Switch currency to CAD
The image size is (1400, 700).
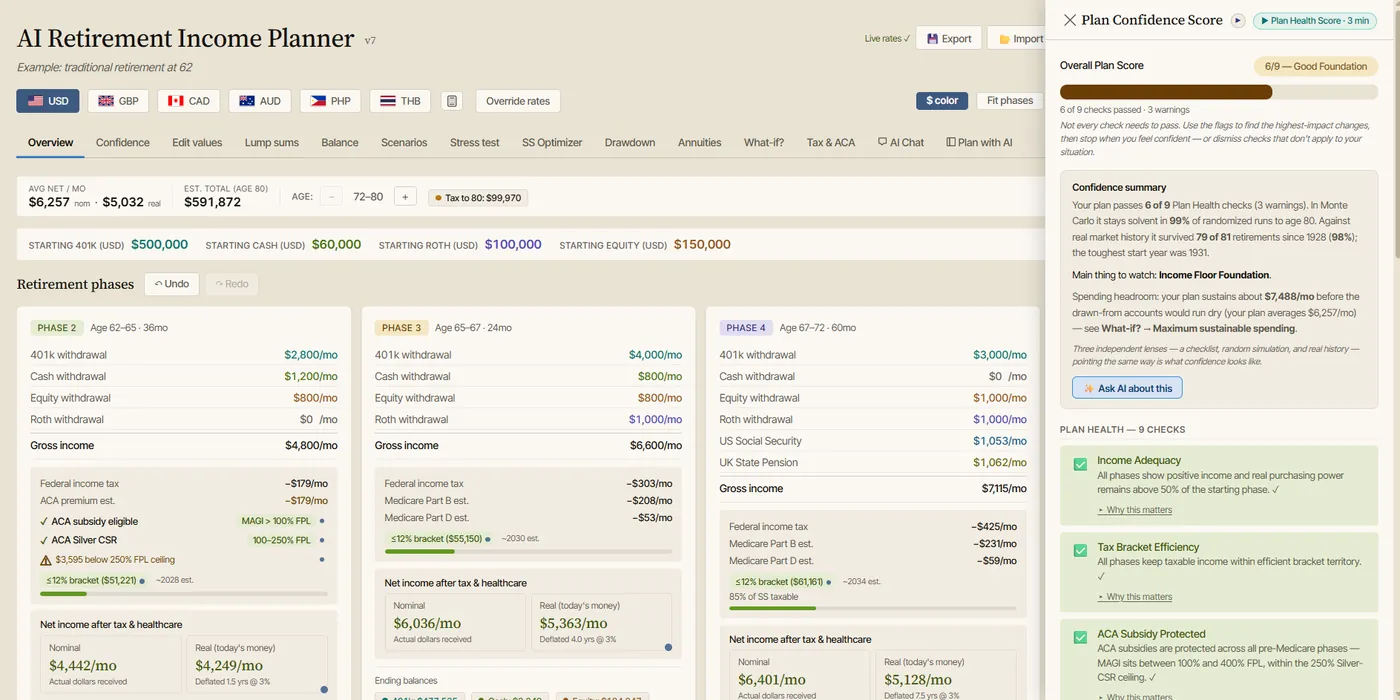click(189, 101)
